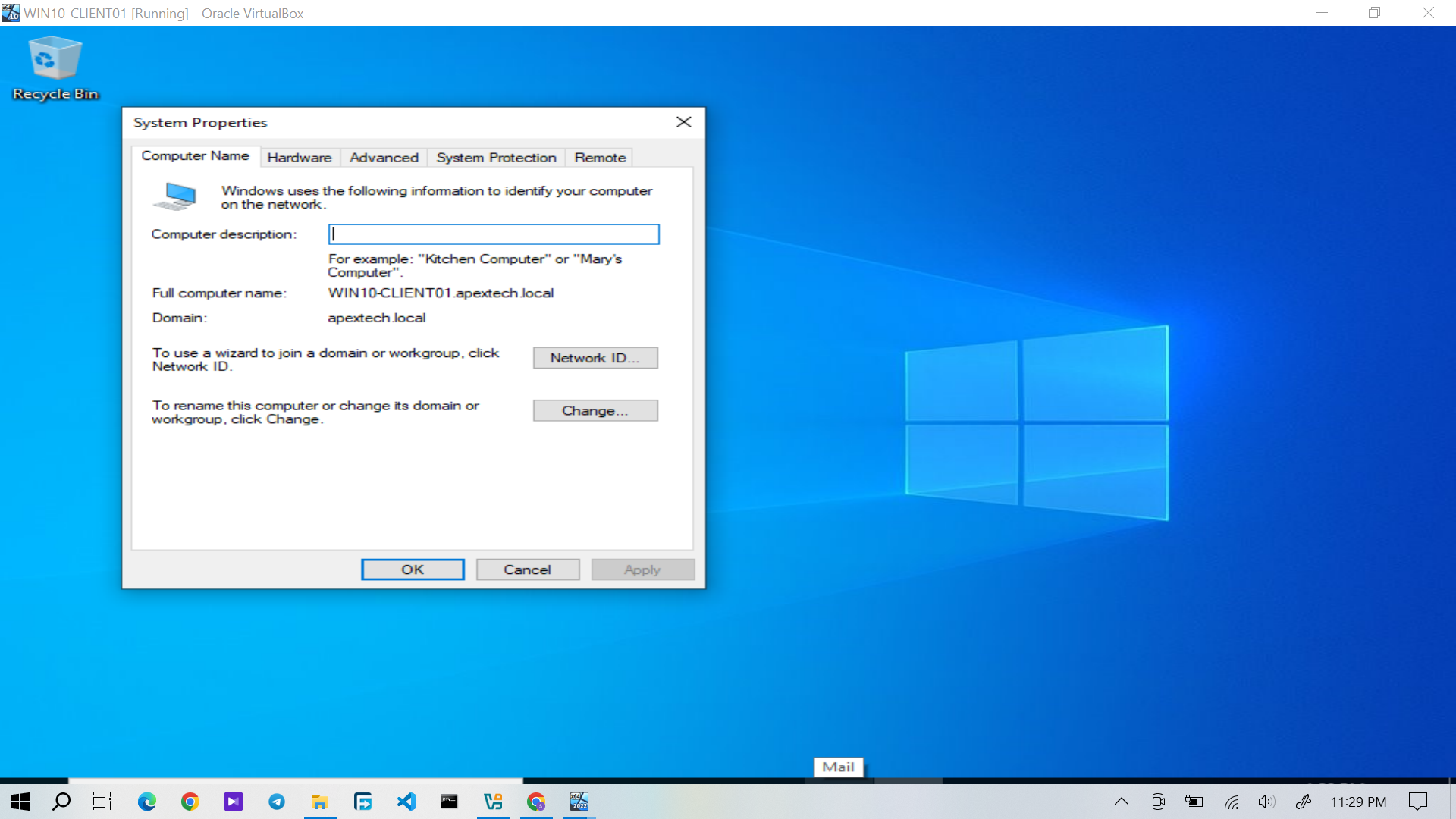1456x819 pixels.
Task: Open the purple video editor taskbar icon
Action: tap(234, 802)
